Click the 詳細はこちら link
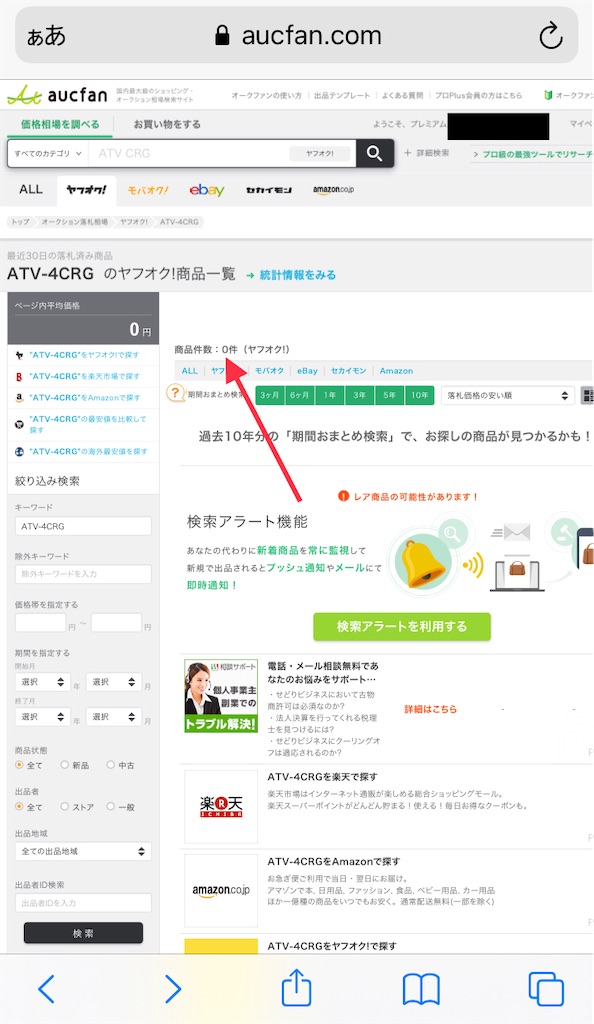Screen dimensions: 594x1024 point(430,709)
